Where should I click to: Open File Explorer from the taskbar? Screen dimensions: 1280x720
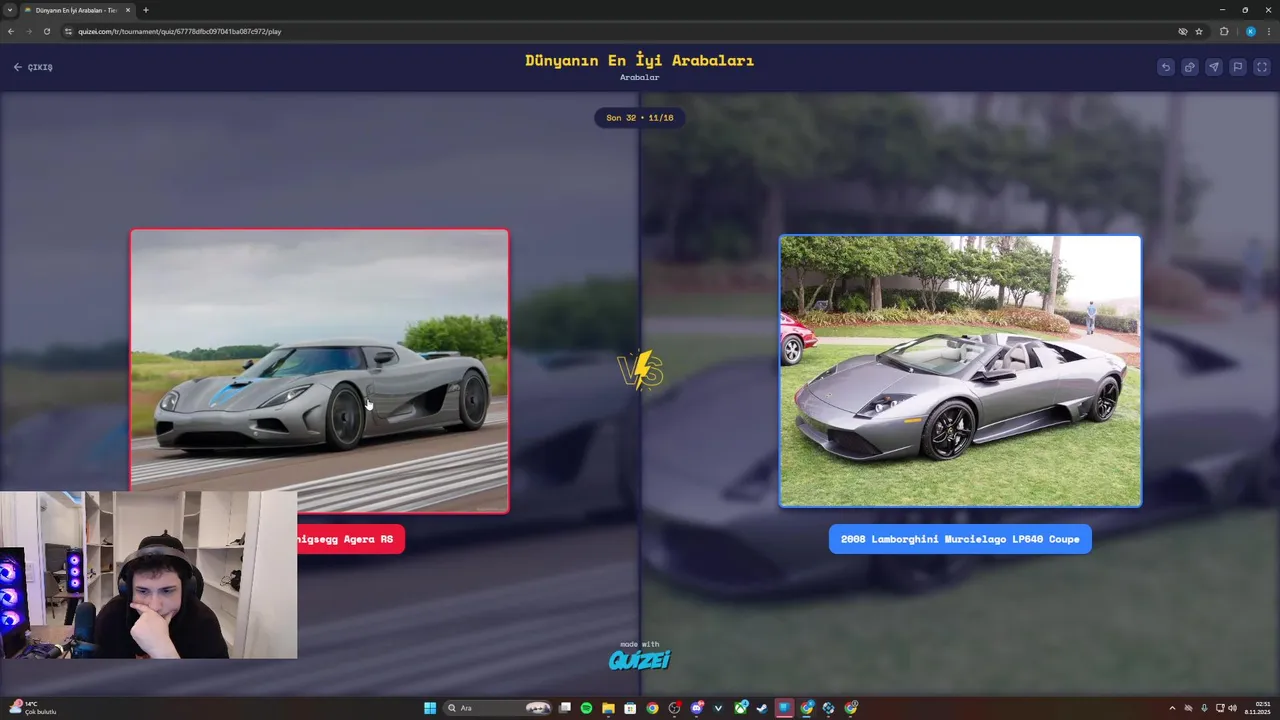point(608,708)
